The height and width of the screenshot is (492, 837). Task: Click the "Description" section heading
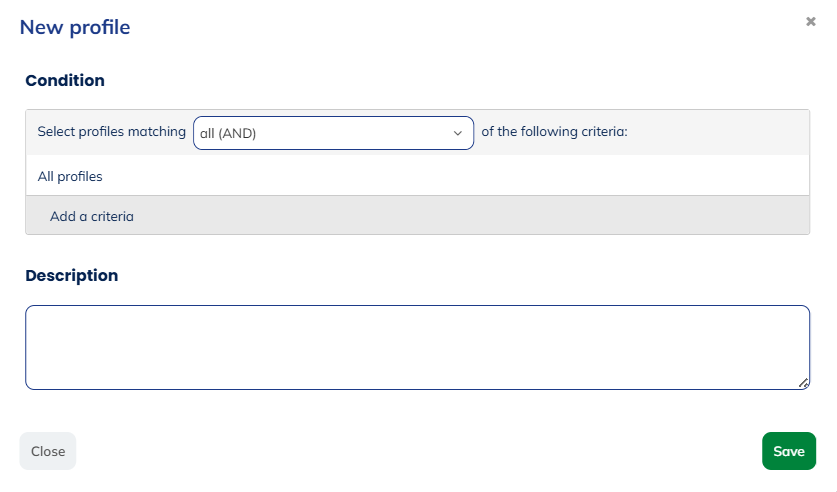pyautogui.click(x=71, y=275)
